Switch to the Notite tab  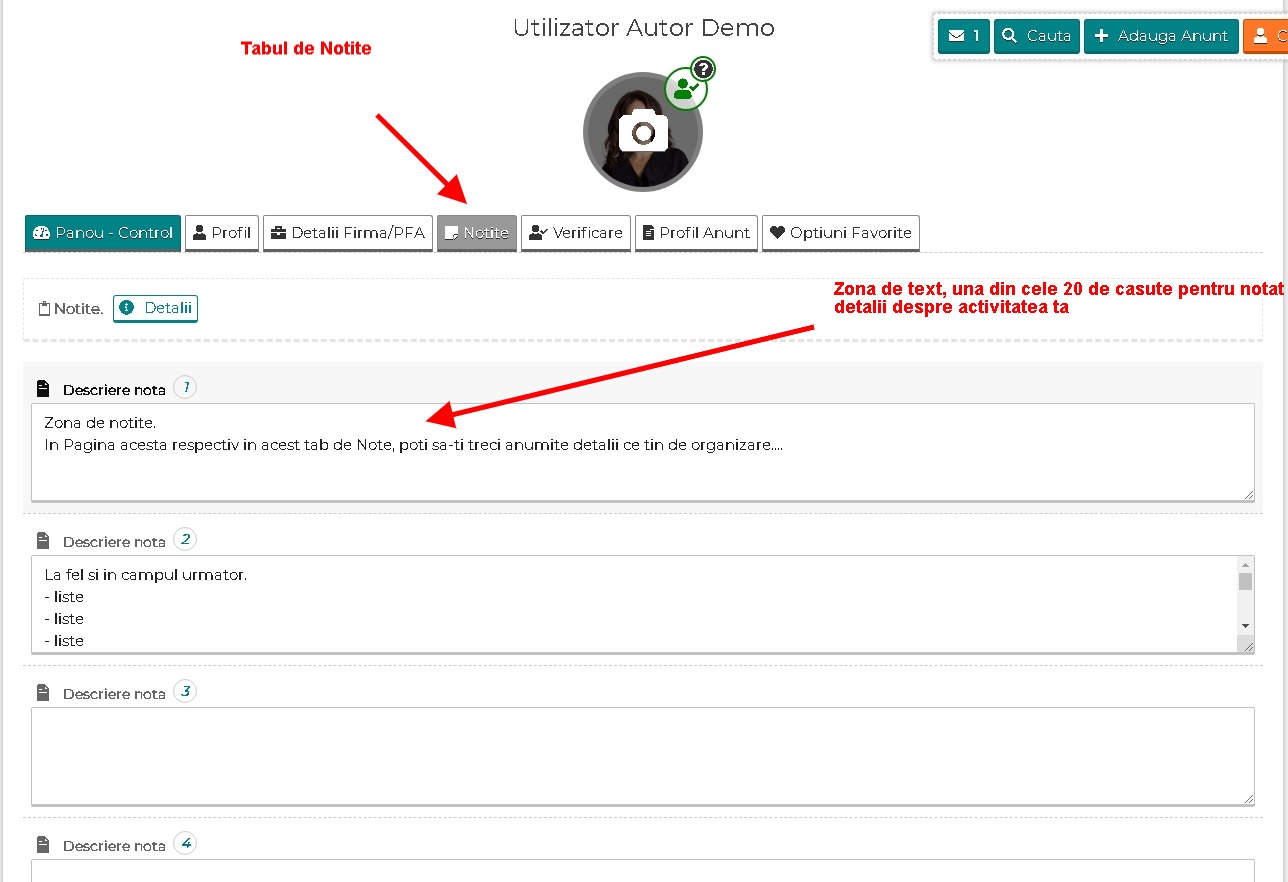tap(477, 233)
